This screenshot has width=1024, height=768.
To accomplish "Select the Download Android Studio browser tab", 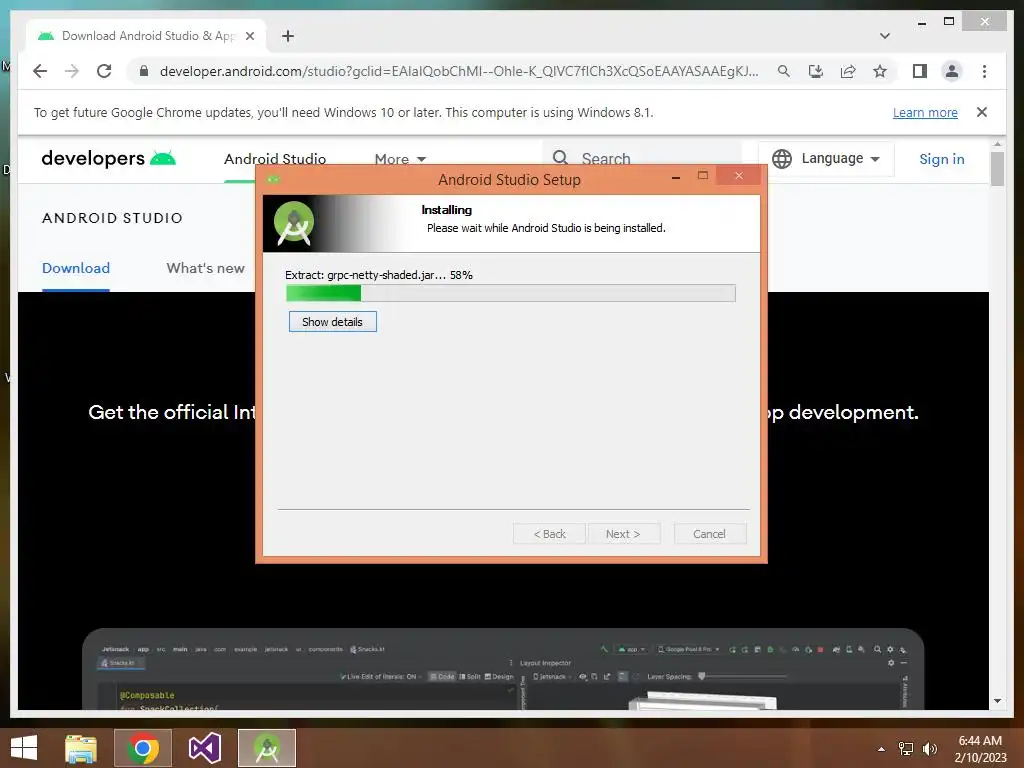I will pos(146,36).
